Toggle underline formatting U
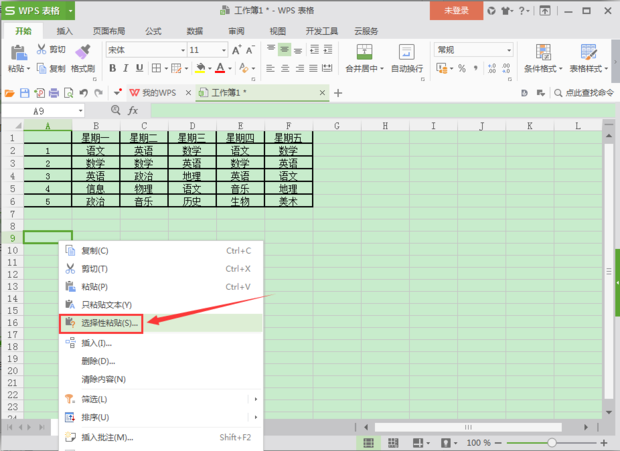620x451 pixels. pyautogui.click(x=139, y=68)
